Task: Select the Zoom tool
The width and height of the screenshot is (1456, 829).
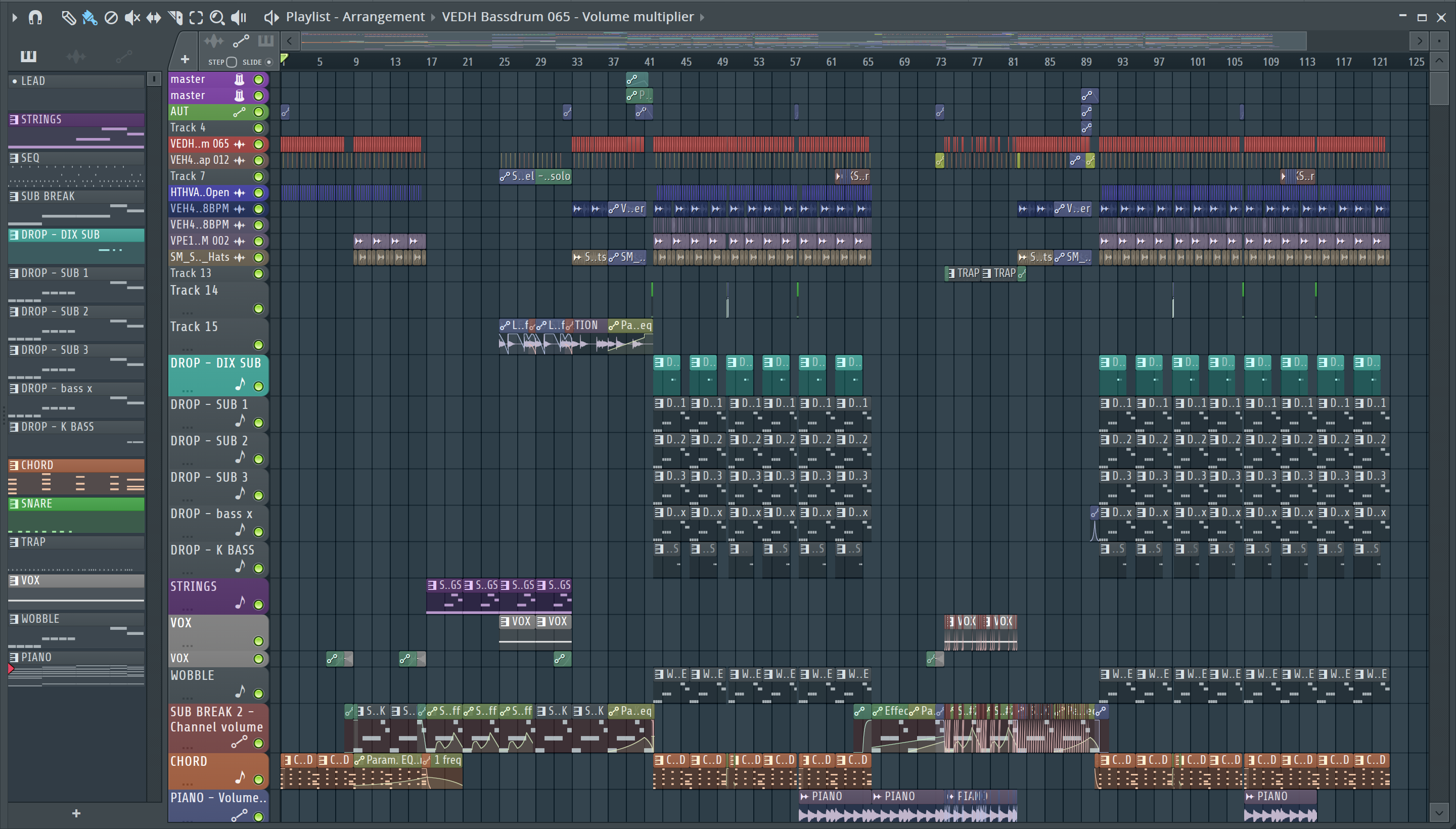Action: [x=216, y=18]
